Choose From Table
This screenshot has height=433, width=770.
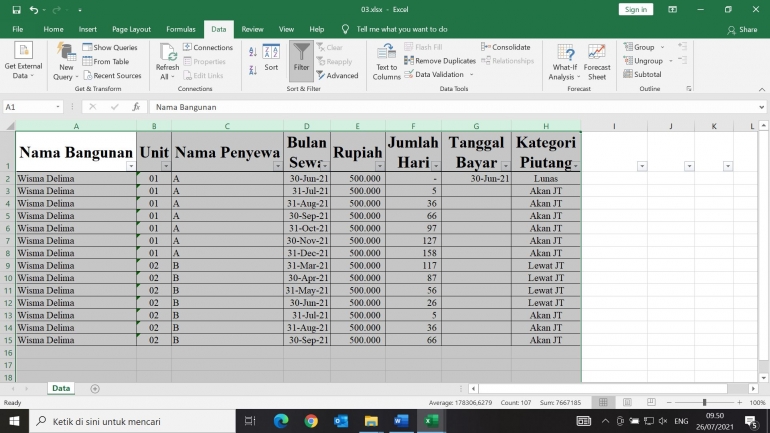[106, 61]
